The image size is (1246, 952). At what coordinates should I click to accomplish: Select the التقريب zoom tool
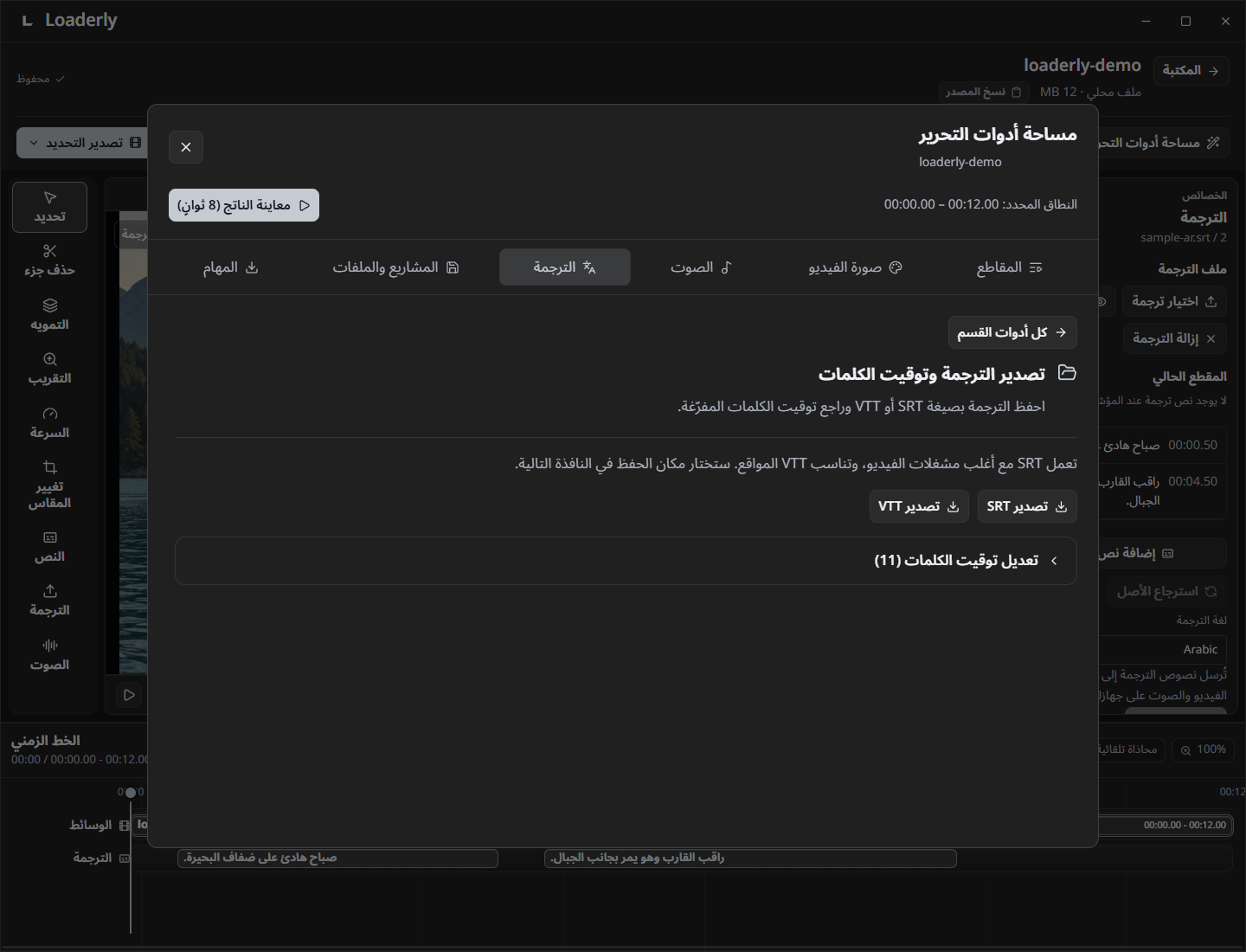pyautogui.click(x=49, y=369)
